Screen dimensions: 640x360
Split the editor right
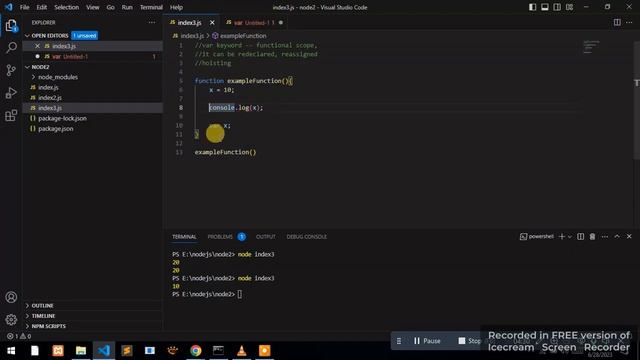pos(617,22)
